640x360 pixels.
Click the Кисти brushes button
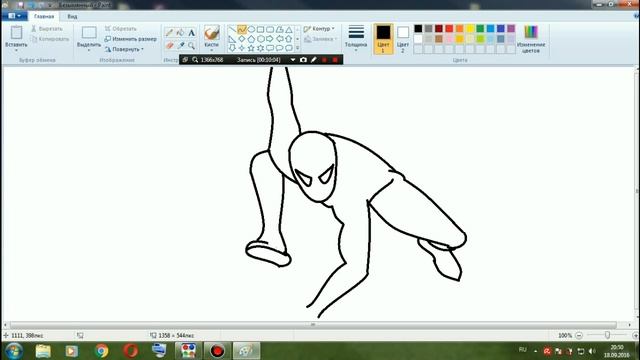[211, 38]
